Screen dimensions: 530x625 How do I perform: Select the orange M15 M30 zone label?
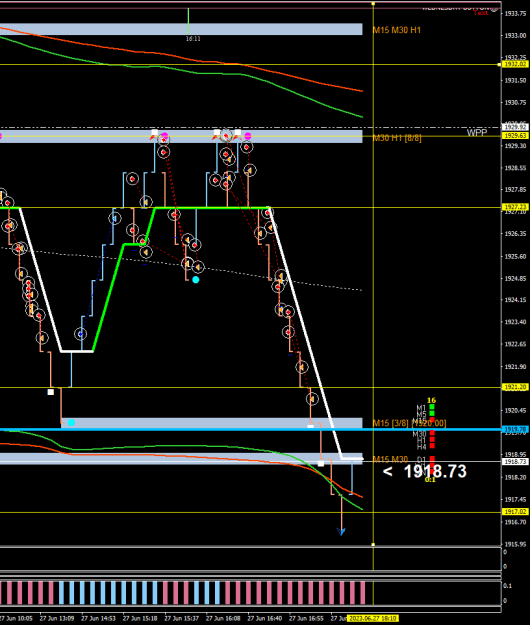point(390,459)
